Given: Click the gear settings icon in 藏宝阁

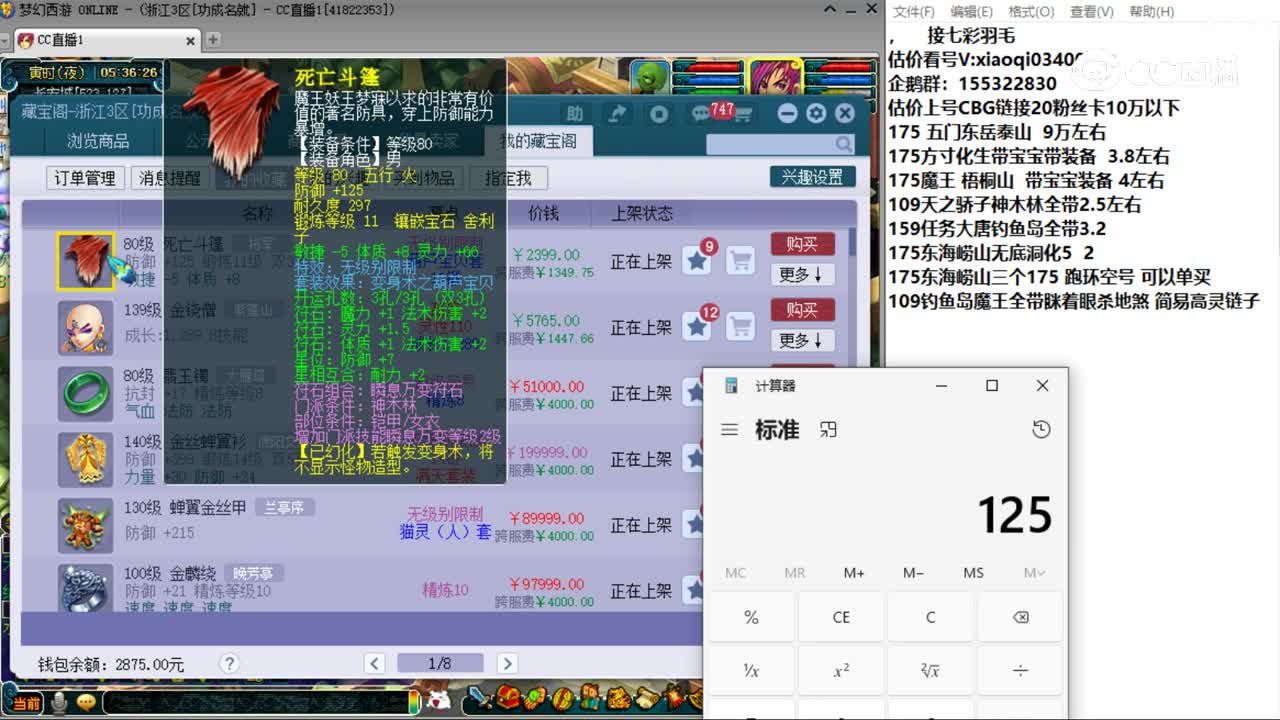Looking at the screenshot, I should click(x=816, y=113).
